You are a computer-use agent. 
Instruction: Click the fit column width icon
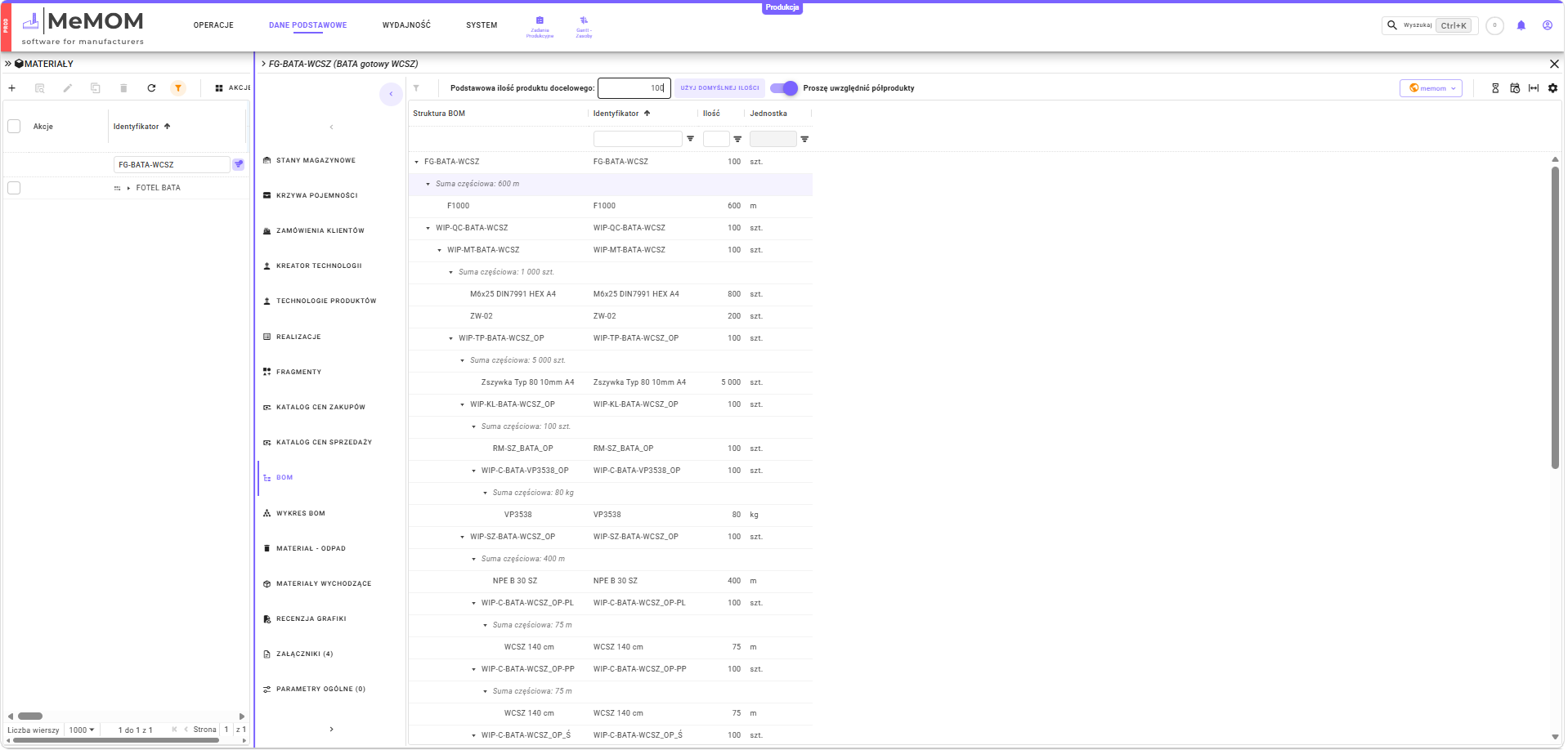(x=1534, y=88)
